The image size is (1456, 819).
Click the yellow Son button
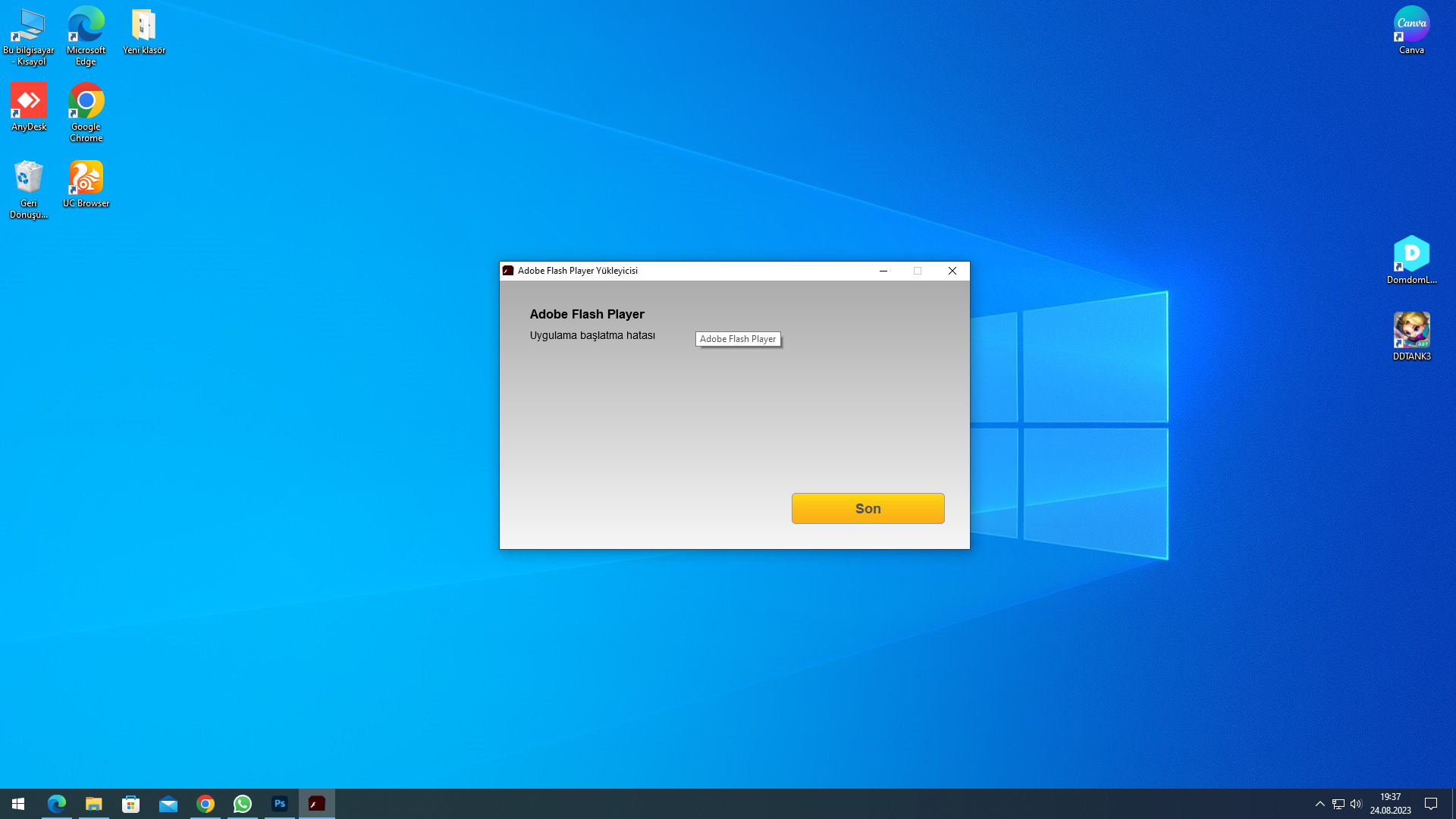click(x=868, y=508)
